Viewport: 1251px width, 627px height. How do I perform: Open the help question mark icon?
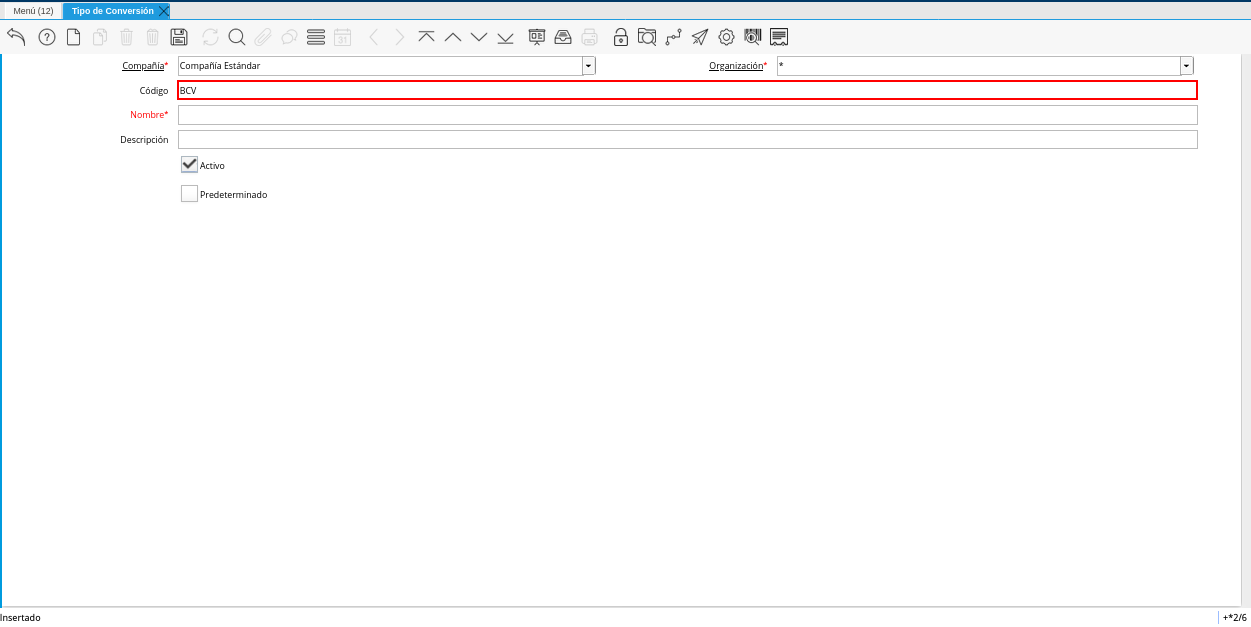point(47,37)
